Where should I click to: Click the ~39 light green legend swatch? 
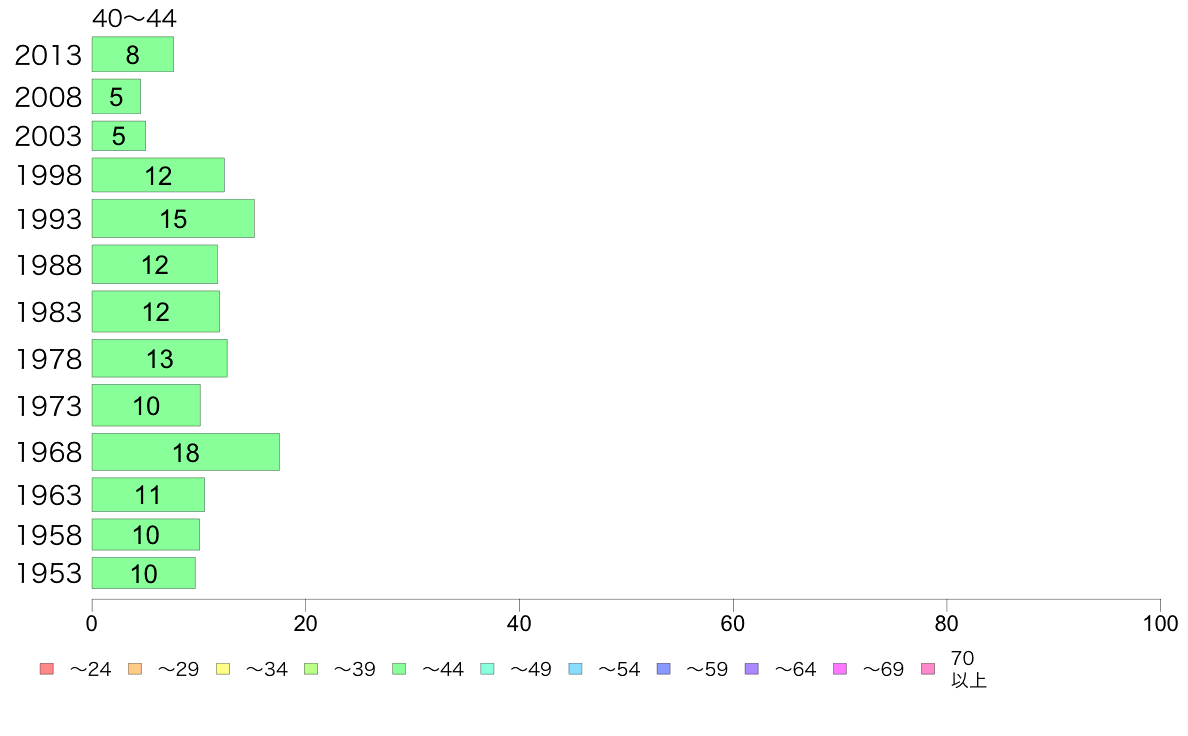[311, 669]
